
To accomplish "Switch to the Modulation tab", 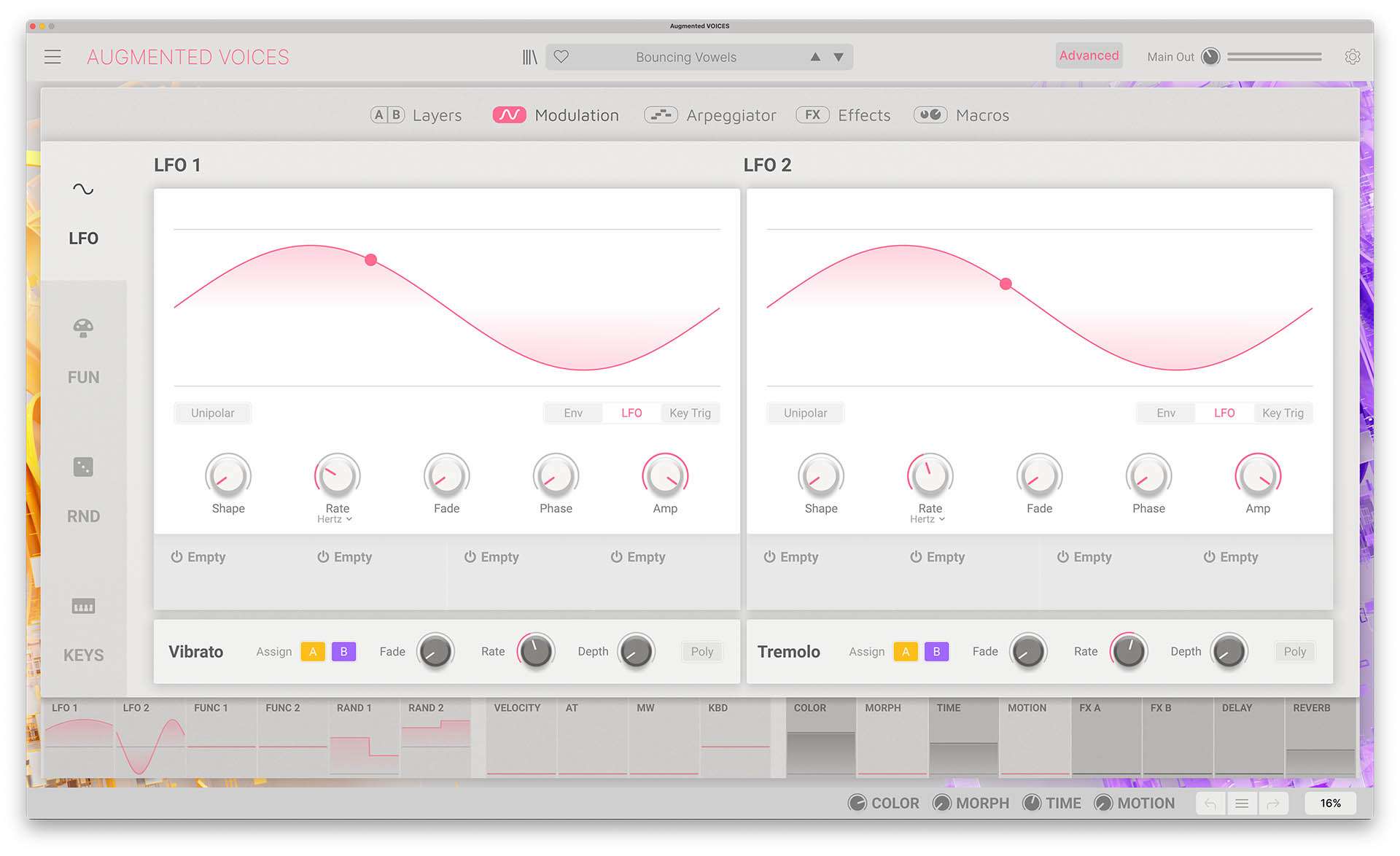I will (556, 114).
